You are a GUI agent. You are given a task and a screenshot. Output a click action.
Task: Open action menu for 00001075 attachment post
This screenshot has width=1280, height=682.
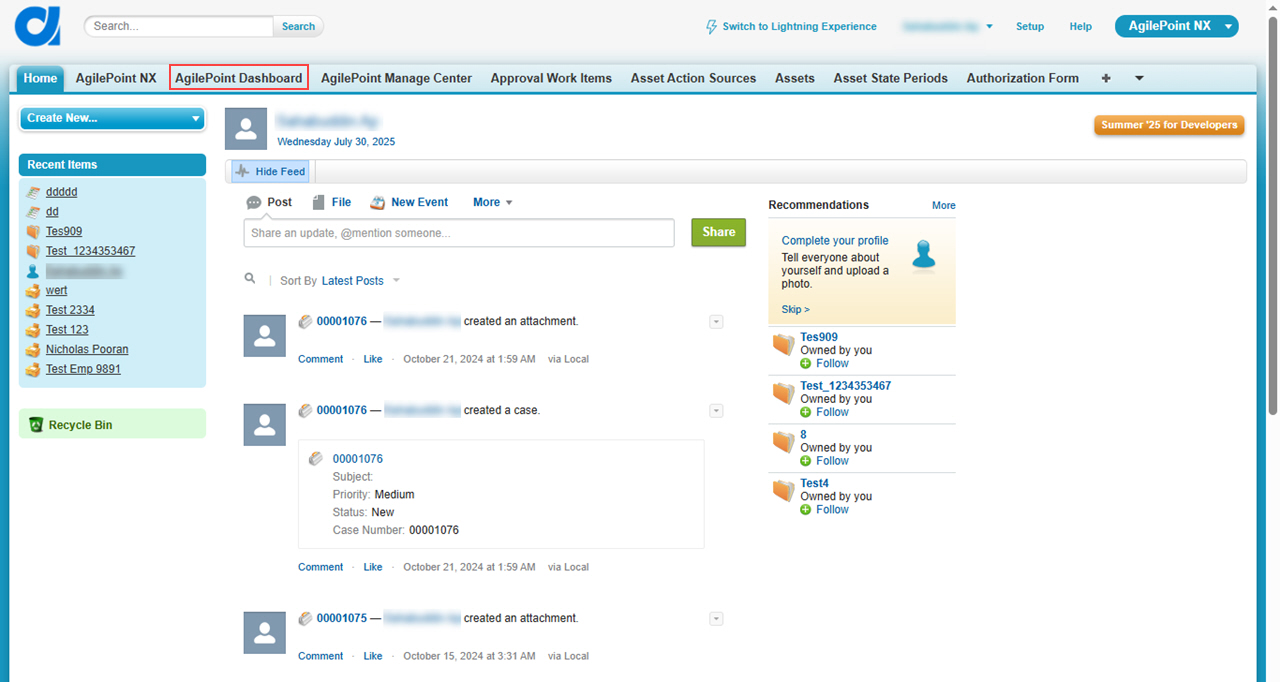click(x=716, y=619)
